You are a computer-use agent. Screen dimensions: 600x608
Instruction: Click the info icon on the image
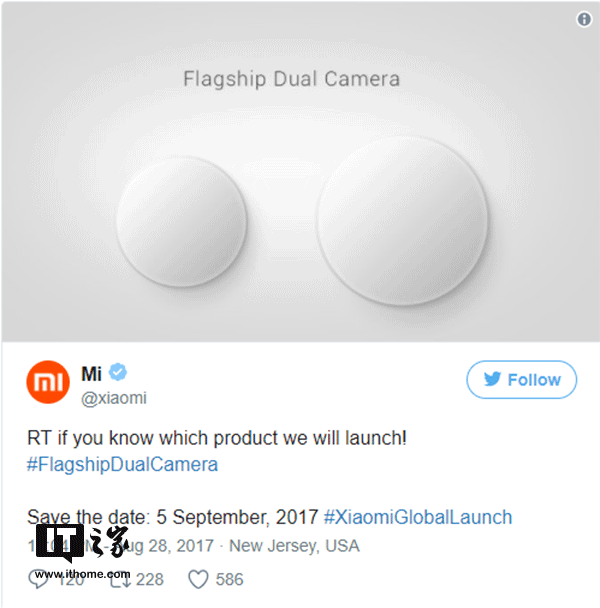click(584, 19)
